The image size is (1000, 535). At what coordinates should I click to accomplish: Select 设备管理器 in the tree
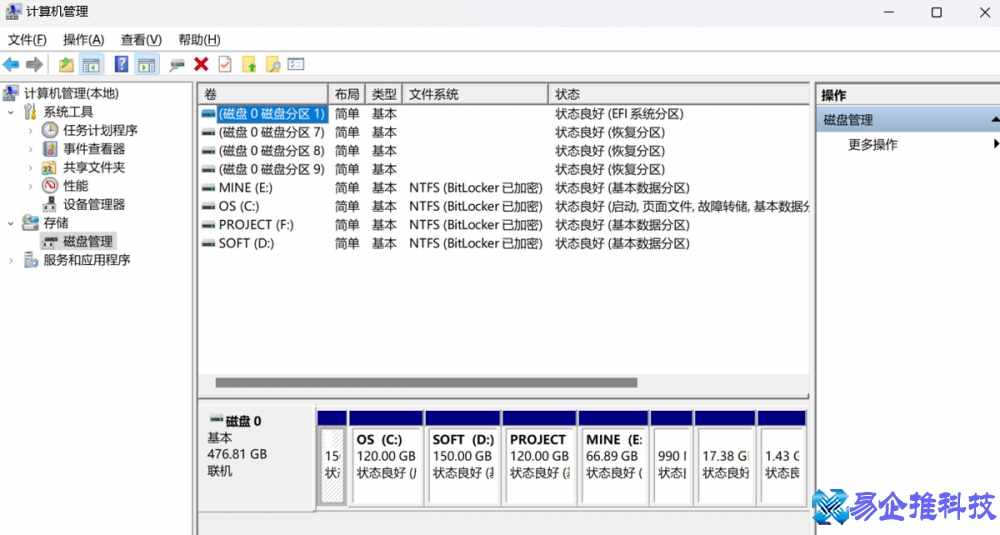[94, 205]
